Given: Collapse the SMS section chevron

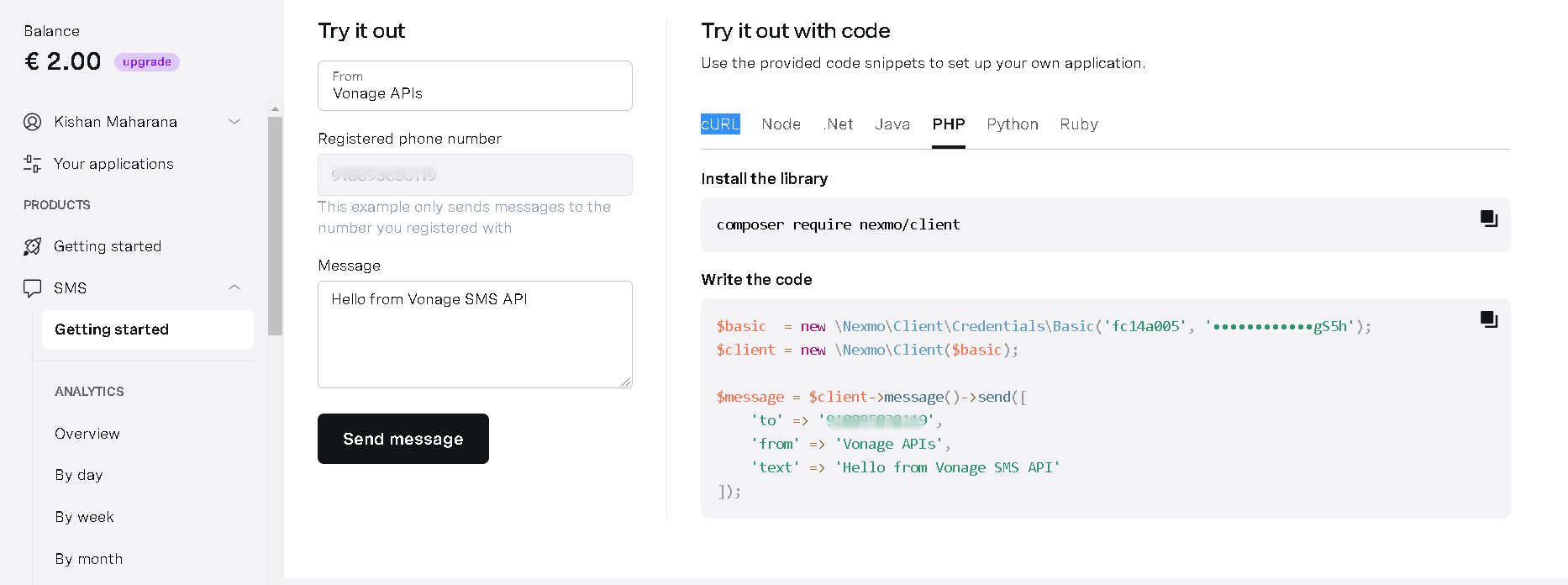Looking at the screenshot, I should tap(234, 287).
